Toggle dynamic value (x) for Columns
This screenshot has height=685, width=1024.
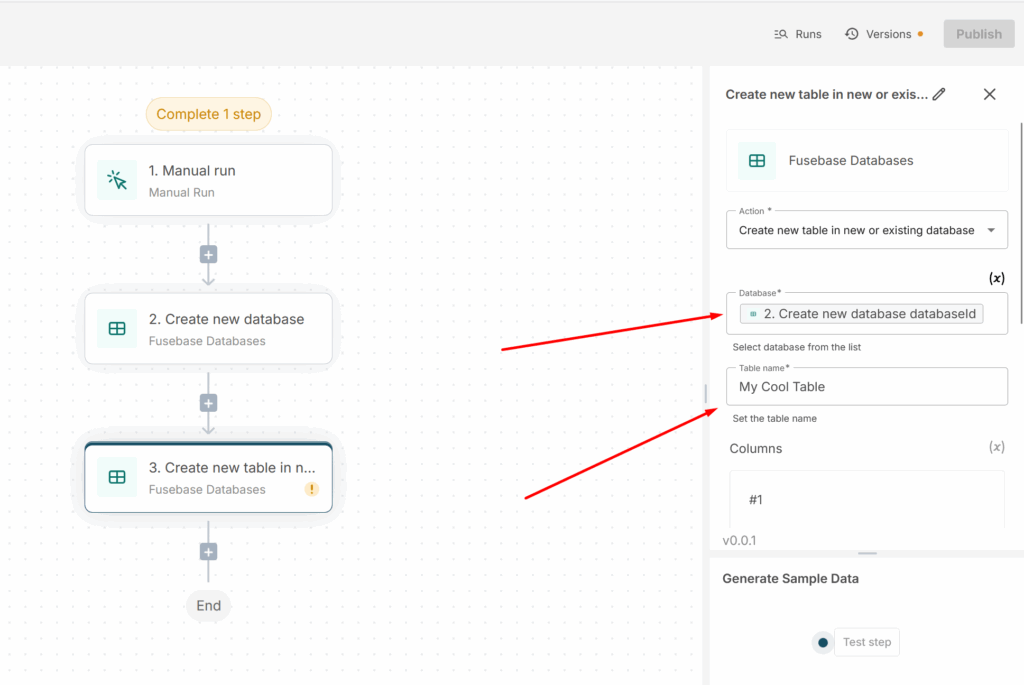coord(996,447)
